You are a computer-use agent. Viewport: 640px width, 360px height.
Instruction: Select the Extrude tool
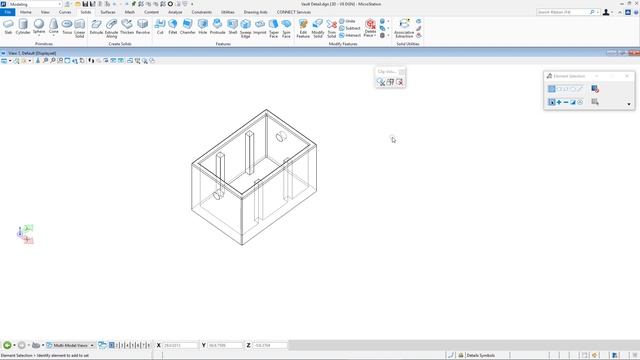coord(96,27)
